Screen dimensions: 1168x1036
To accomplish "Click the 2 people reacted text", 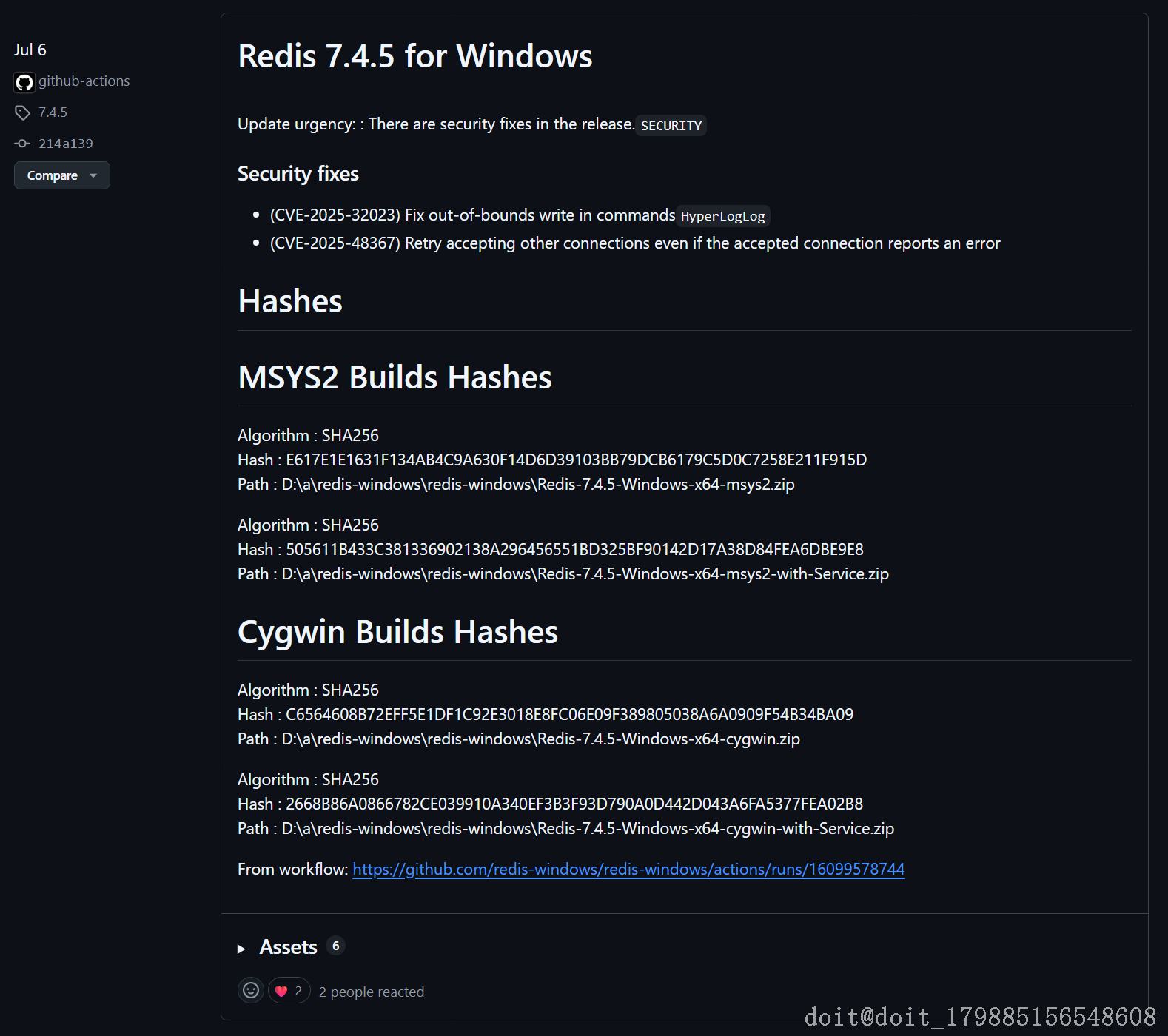I will point(372,992).
